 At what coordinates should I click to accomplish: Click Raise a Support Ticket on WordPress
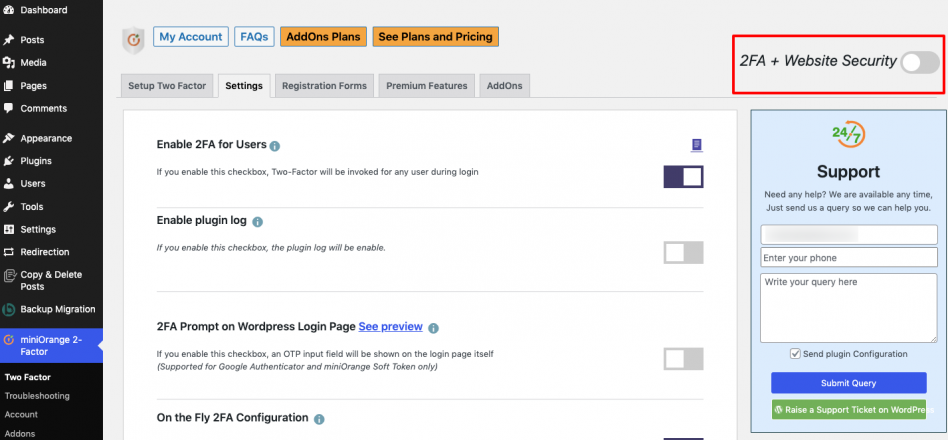(x=848, y=410)
